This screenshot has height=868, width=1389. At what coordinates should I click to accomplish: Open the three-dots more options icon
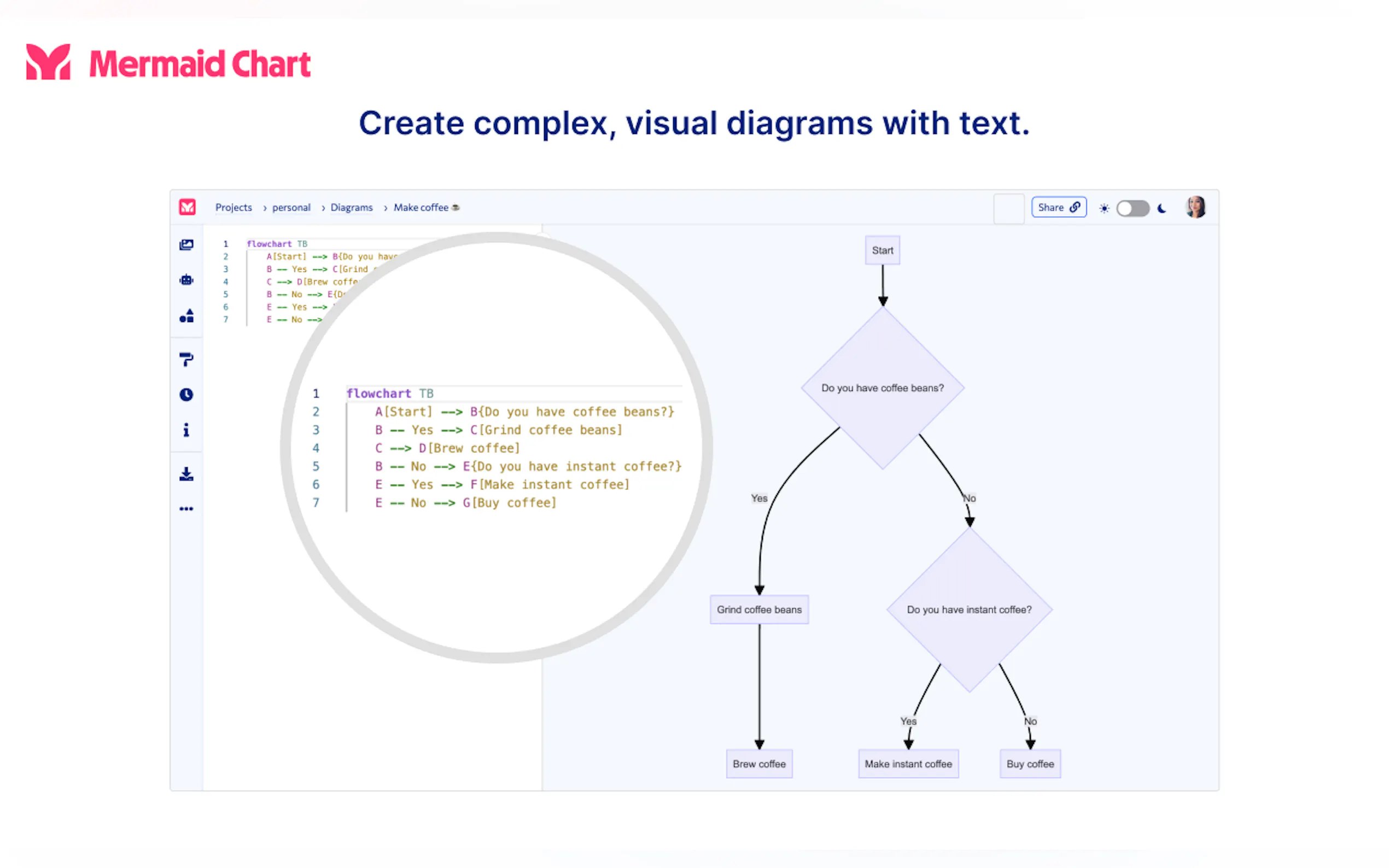[186, 509]
